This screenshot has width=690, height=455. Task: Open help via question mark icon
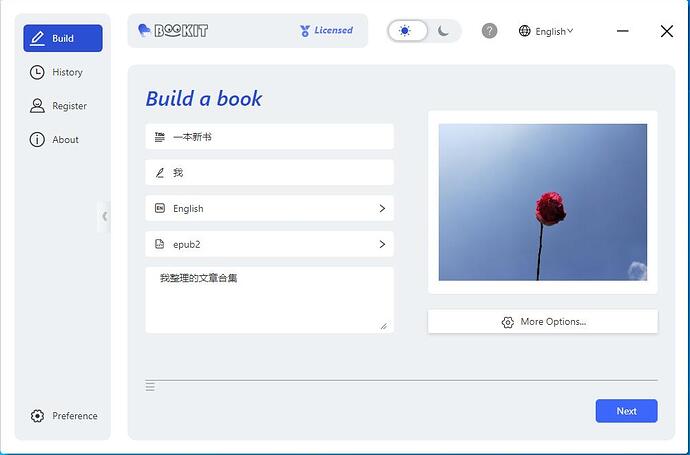[489, 31]
